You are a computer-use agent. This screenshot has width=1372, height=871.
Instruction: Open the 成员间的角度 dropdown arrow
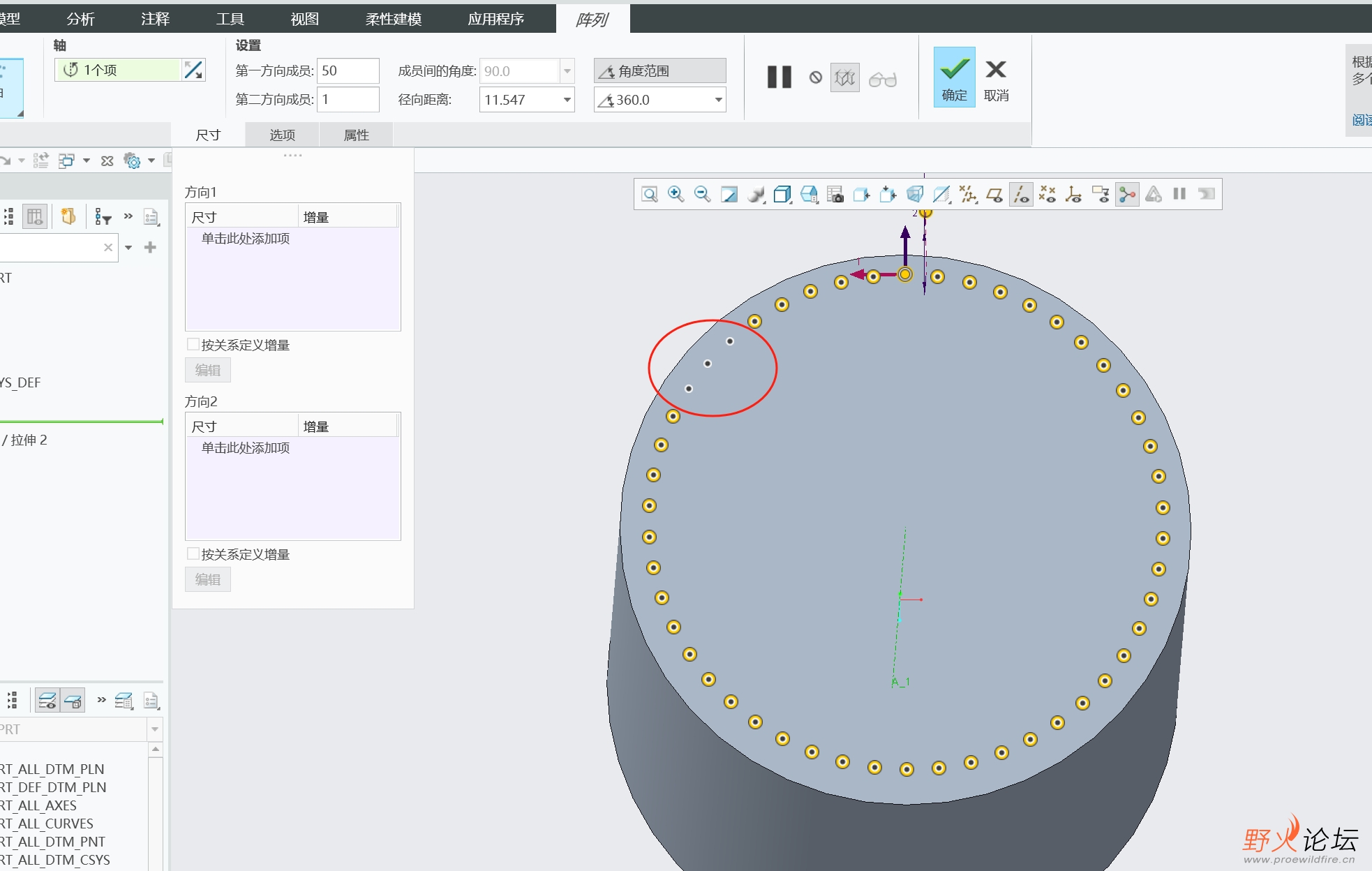[x=567, y=70]
